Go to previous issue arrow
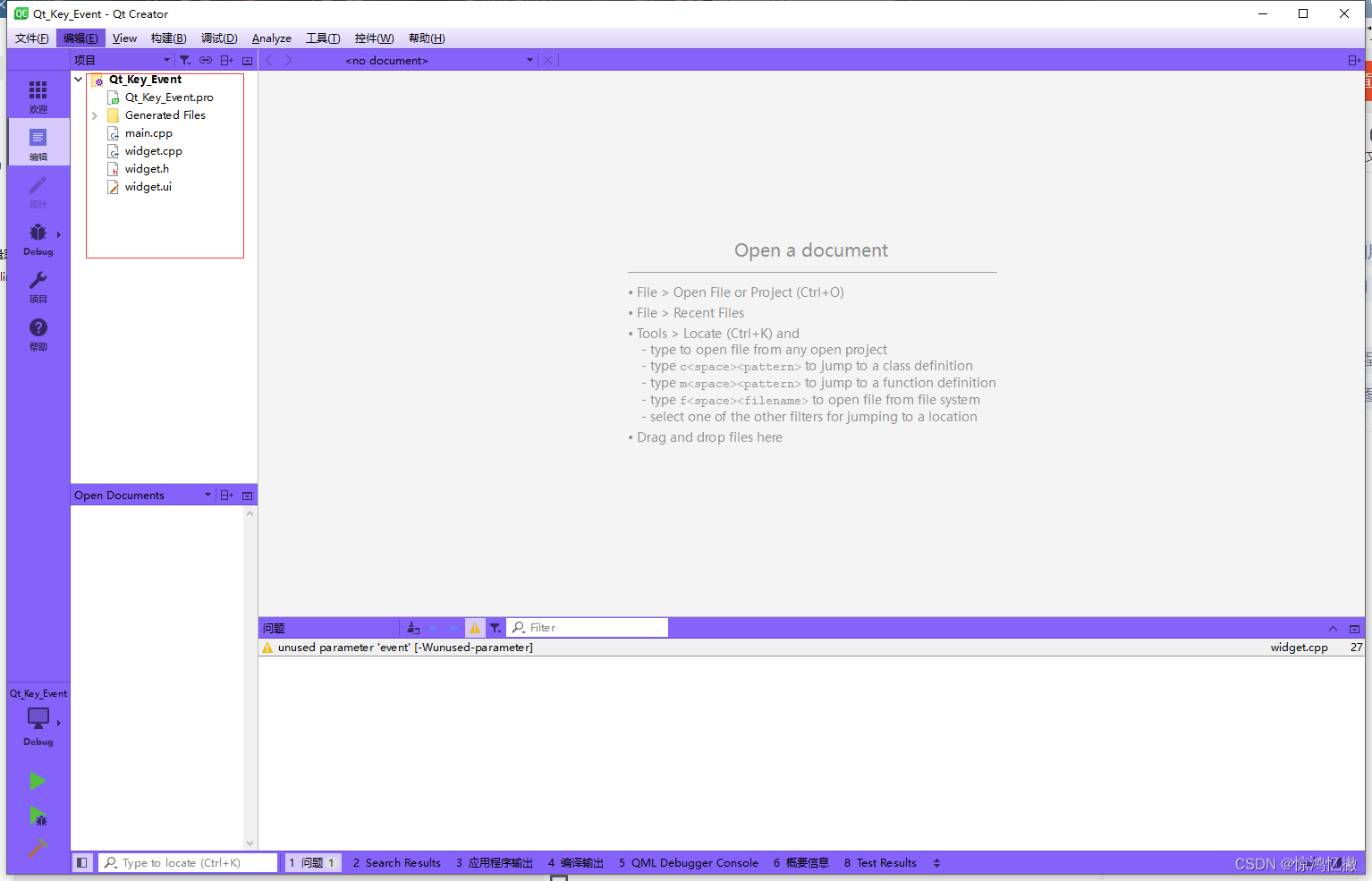1372x881 pixels. coord(434,628)
